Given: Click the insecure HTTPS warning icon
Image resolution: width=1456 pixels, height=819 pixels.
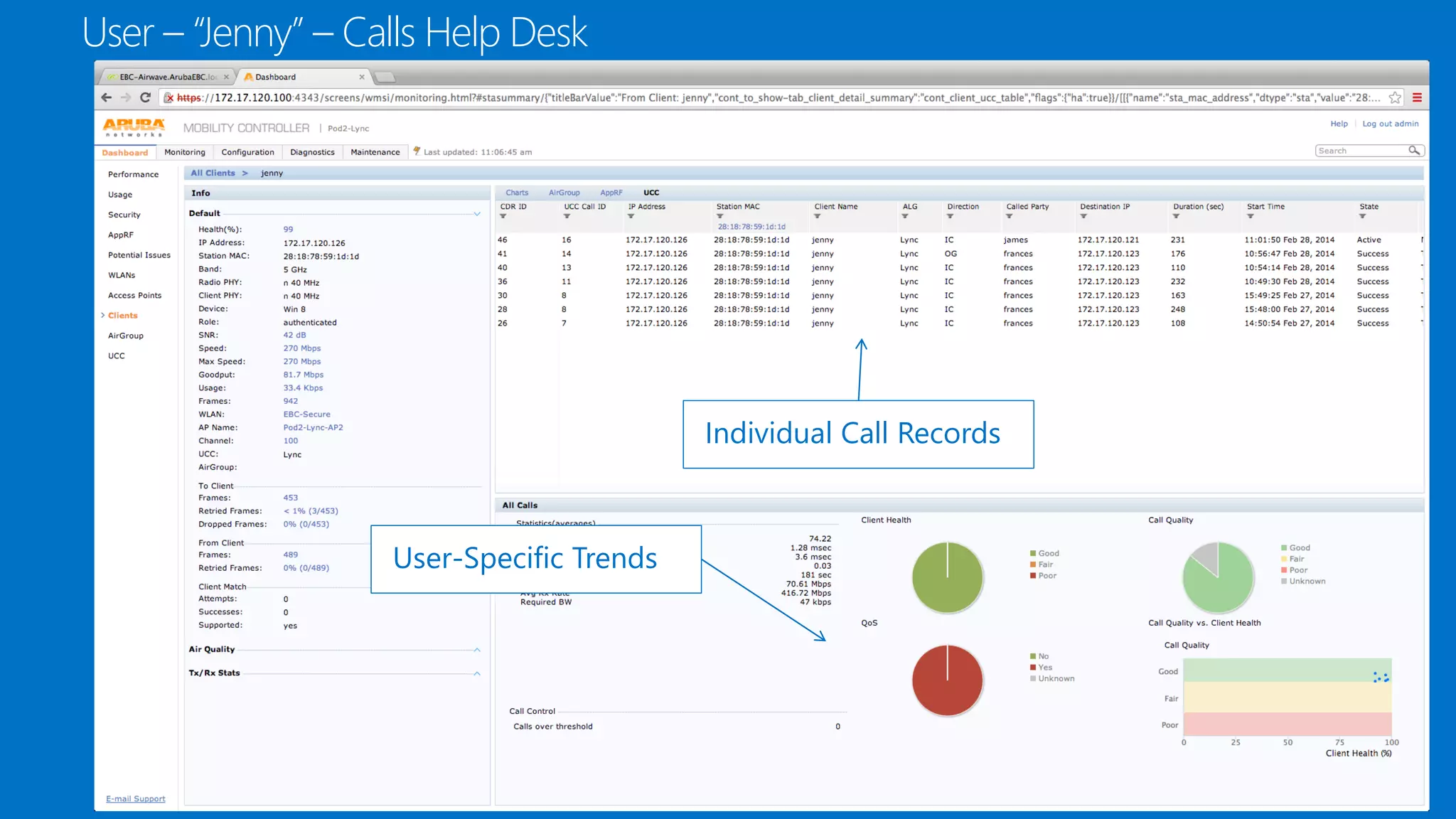Looking at the screenshot, I should (x=169, y=97).
